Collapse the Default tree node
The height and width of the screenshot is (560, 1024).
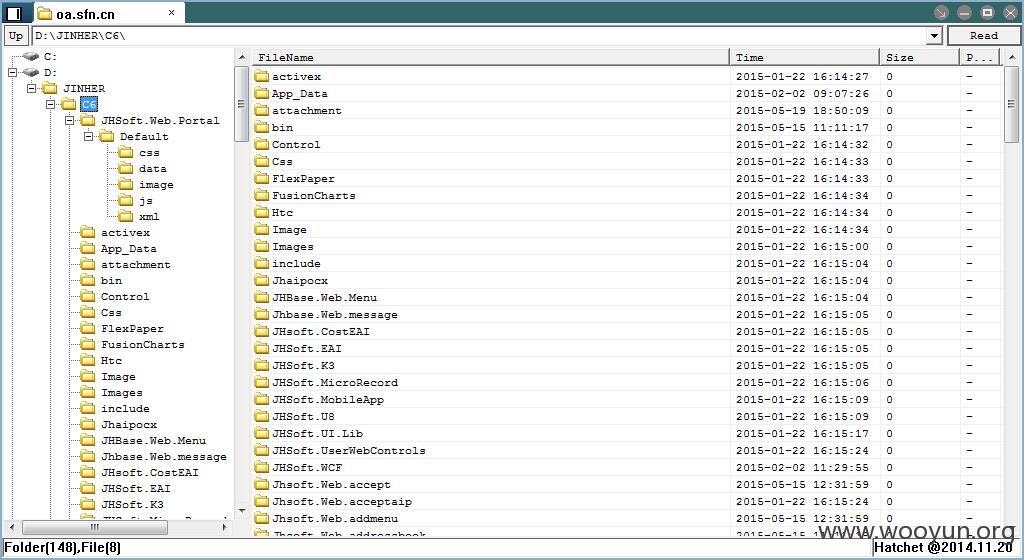88,136
